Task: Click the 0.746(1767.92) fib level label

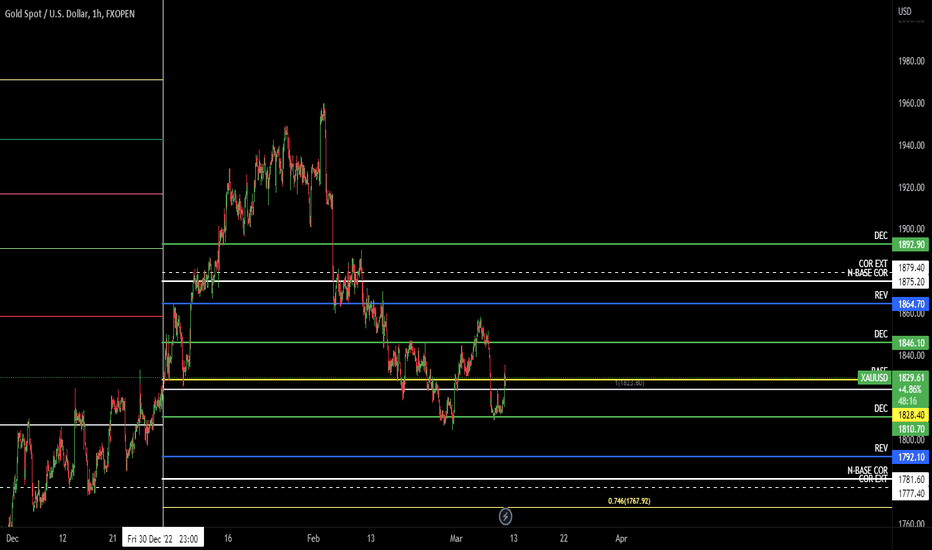Action: click(629, 501)
